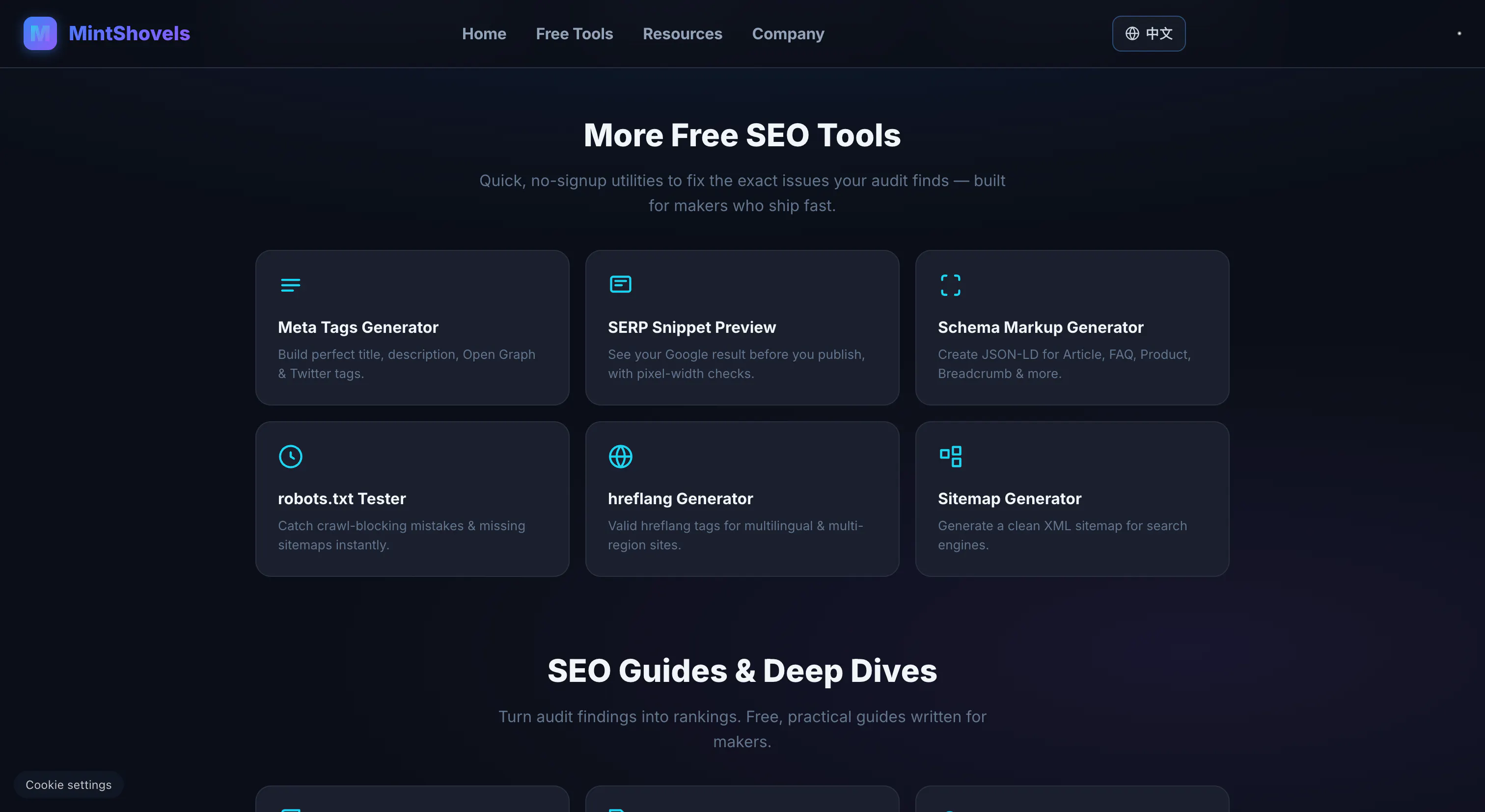Open the robots.txt Tester tool title
Screen dimensions: 1485x812
(x=342, y=498)
